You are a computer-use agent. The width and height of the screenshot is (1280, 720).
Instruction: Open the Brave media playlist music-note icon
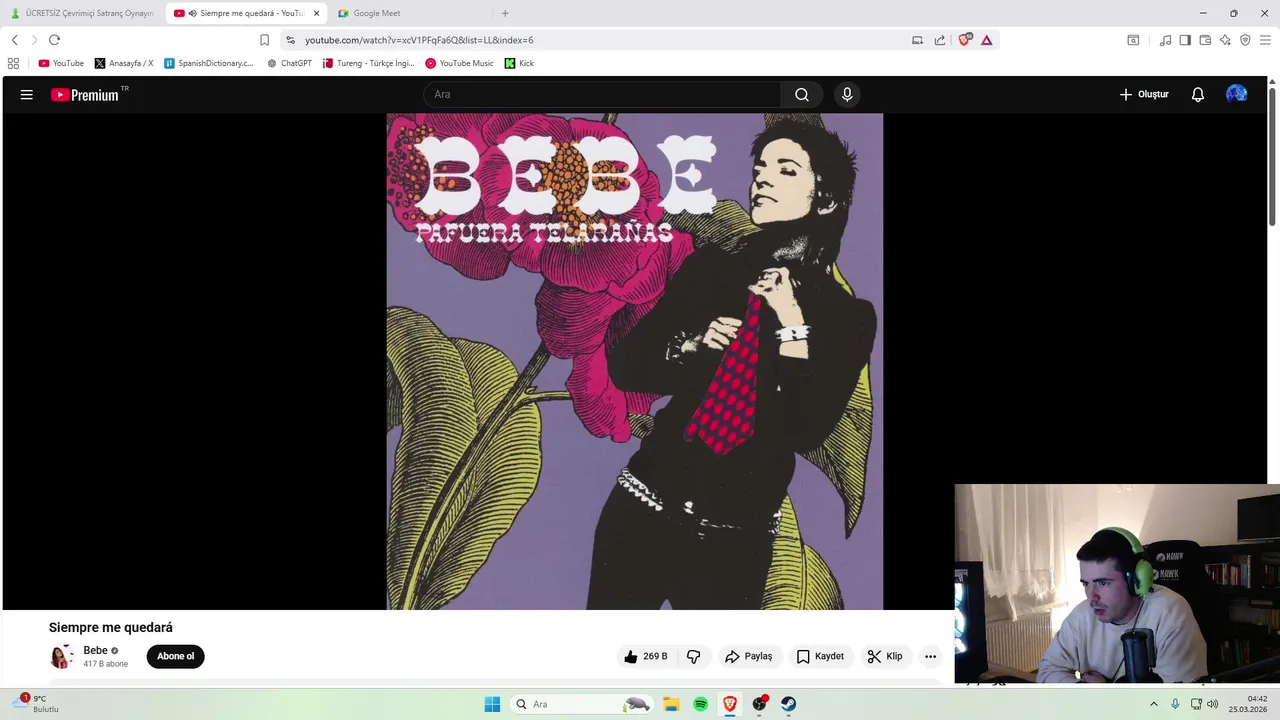1165,40
